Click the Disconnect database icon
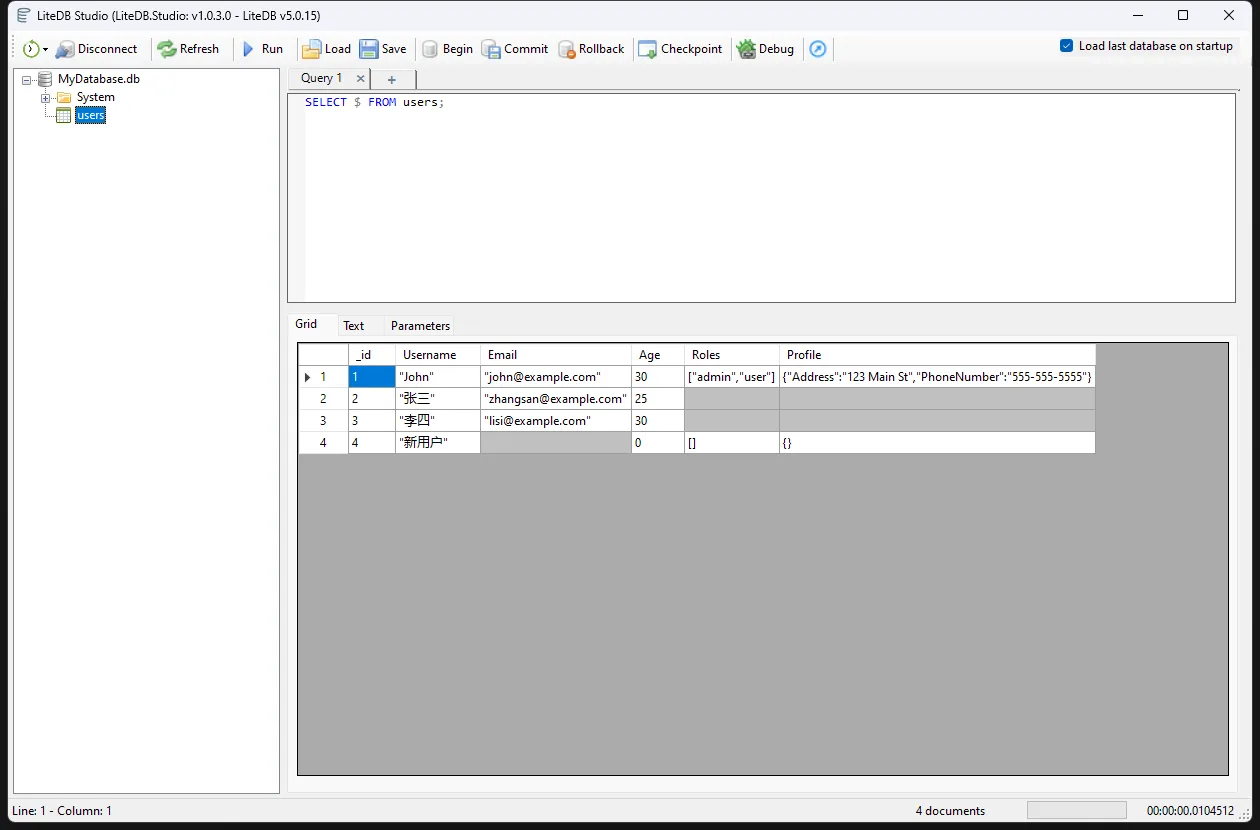This screenshot has width=1260, height=830. click(65, 49)
